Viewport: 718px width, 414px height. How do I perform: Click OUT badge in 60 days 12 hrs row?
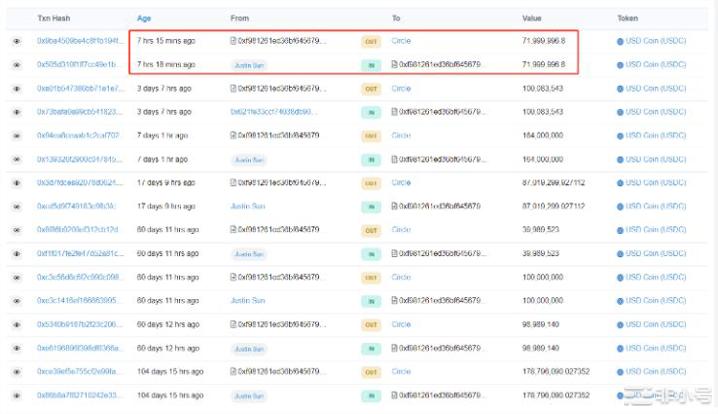pyautogui.click(x=371, y=325)
